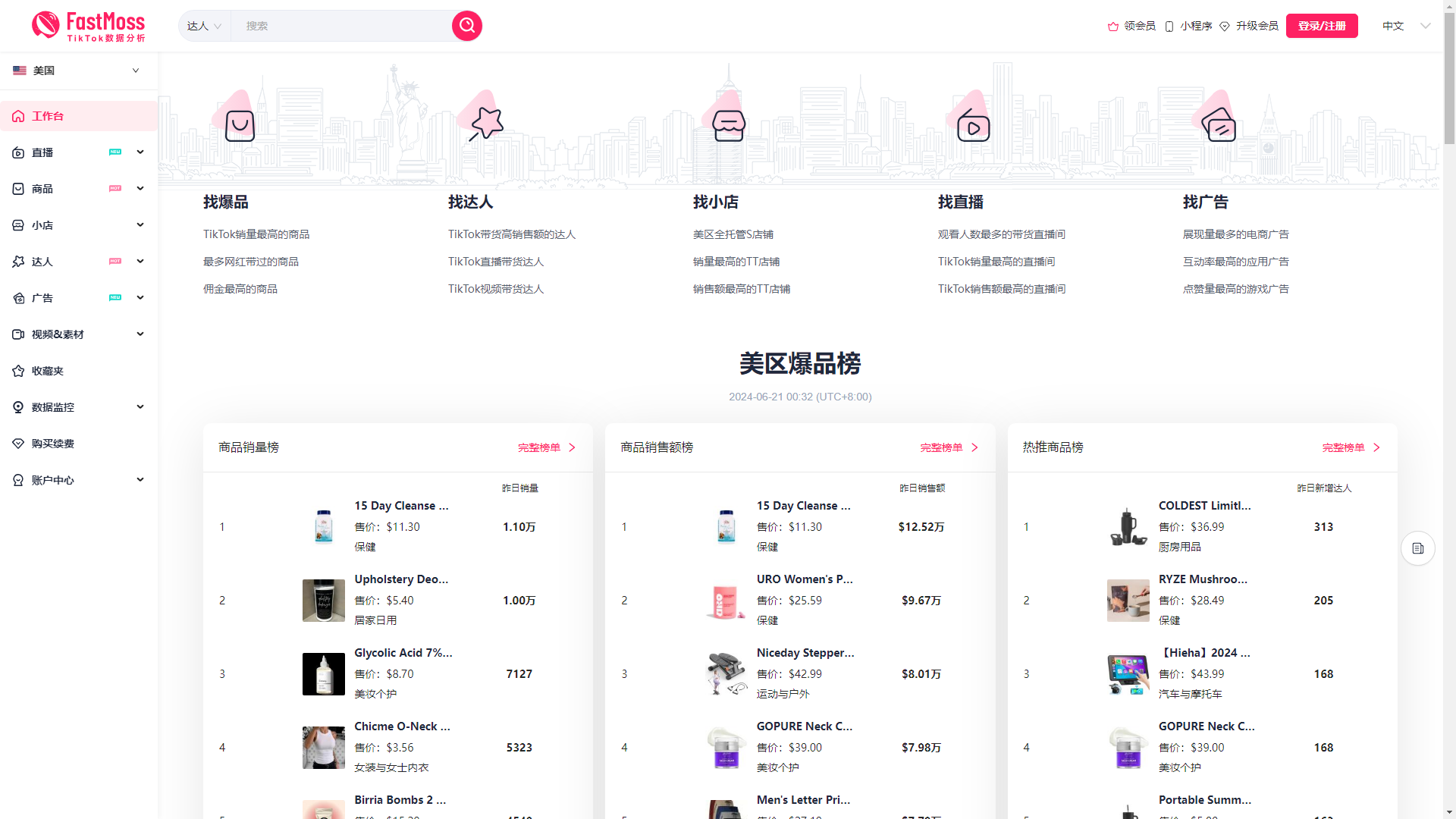The image size is (1456, 819).
Task: Click the floating document icon on right
Action: click(x=1417, y=548)
